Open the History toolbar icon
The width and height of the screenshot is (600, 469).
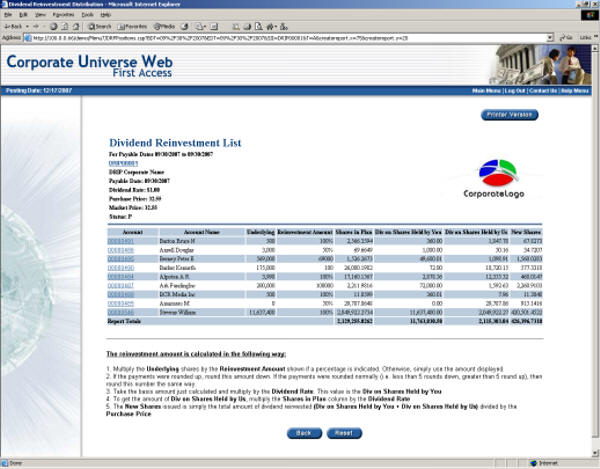coord(185,26)
